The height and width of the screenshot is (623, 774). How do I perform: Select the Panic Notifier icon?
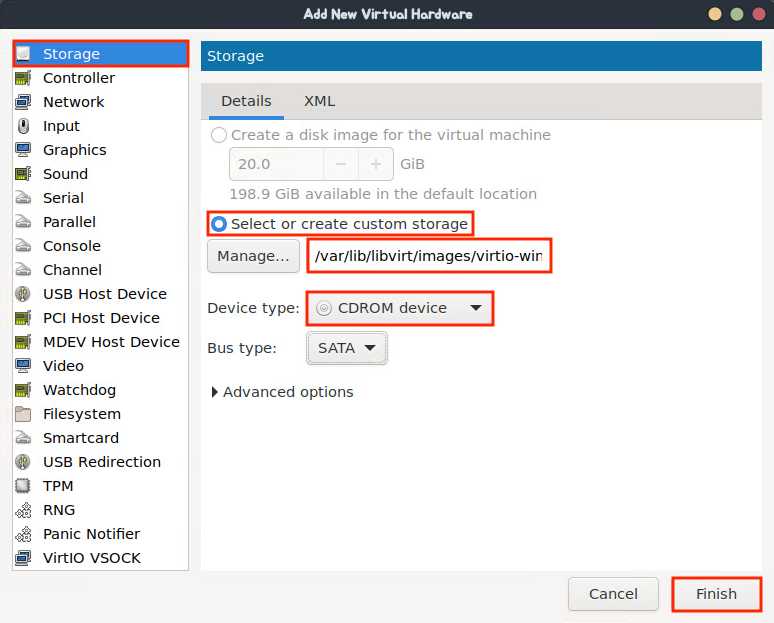pos(23,534)
